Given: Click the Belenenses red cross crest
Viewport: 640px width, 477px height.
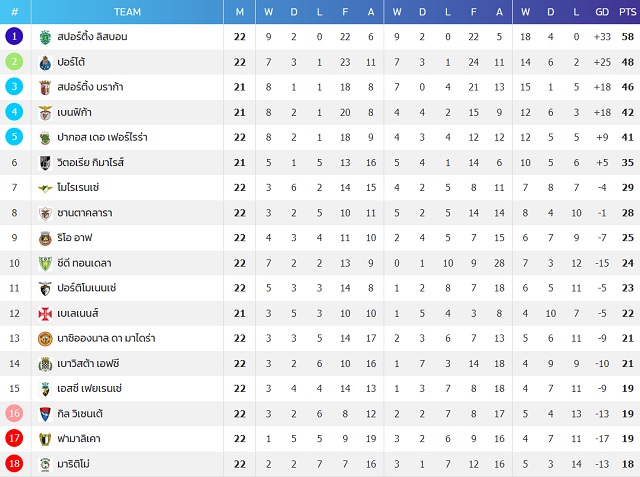Looking at the screenshot, I should tap(45, 313).
